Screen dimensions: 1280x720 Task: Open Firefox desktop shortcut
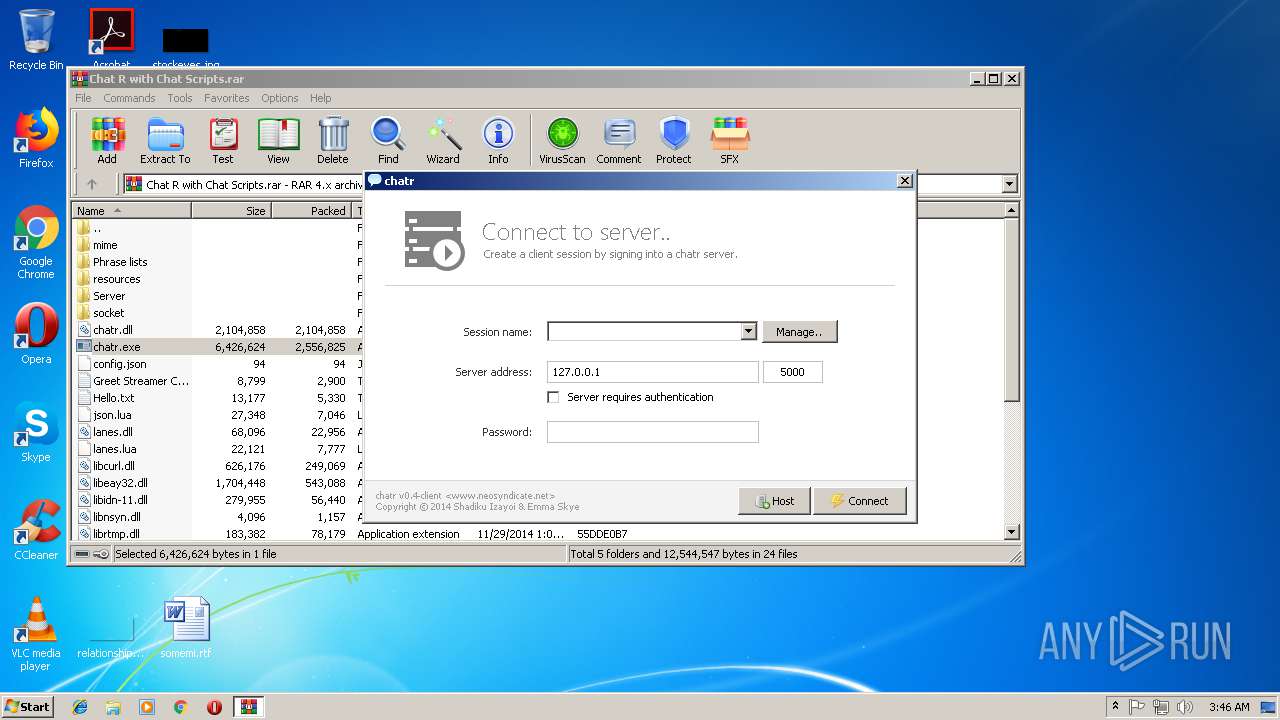(36, 138)
